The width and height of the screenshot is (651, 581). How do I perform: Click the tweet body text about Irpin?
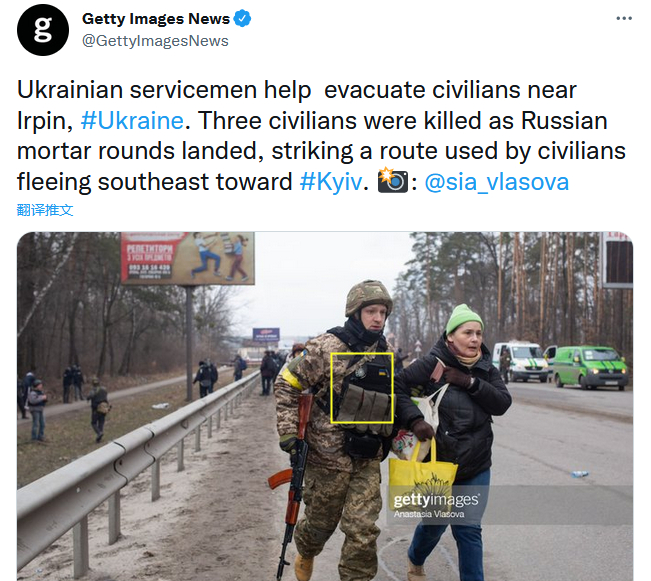coord(321,136)
